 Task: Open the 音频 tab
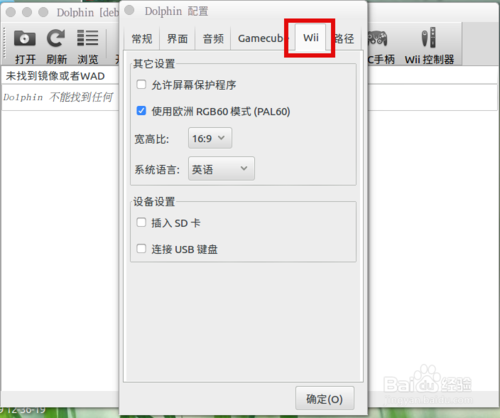(213, 39)
